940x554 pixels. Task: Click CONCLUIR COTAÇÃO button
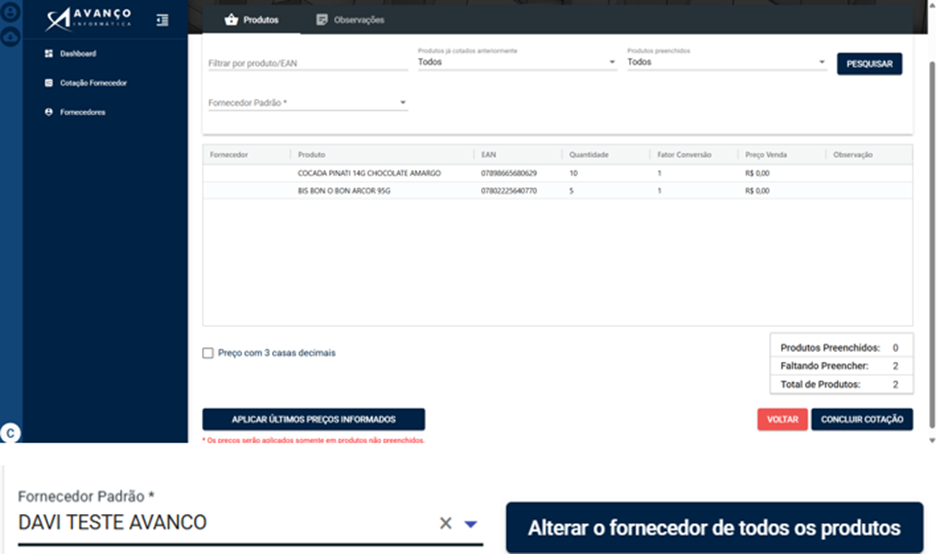(x=861, y=419)
